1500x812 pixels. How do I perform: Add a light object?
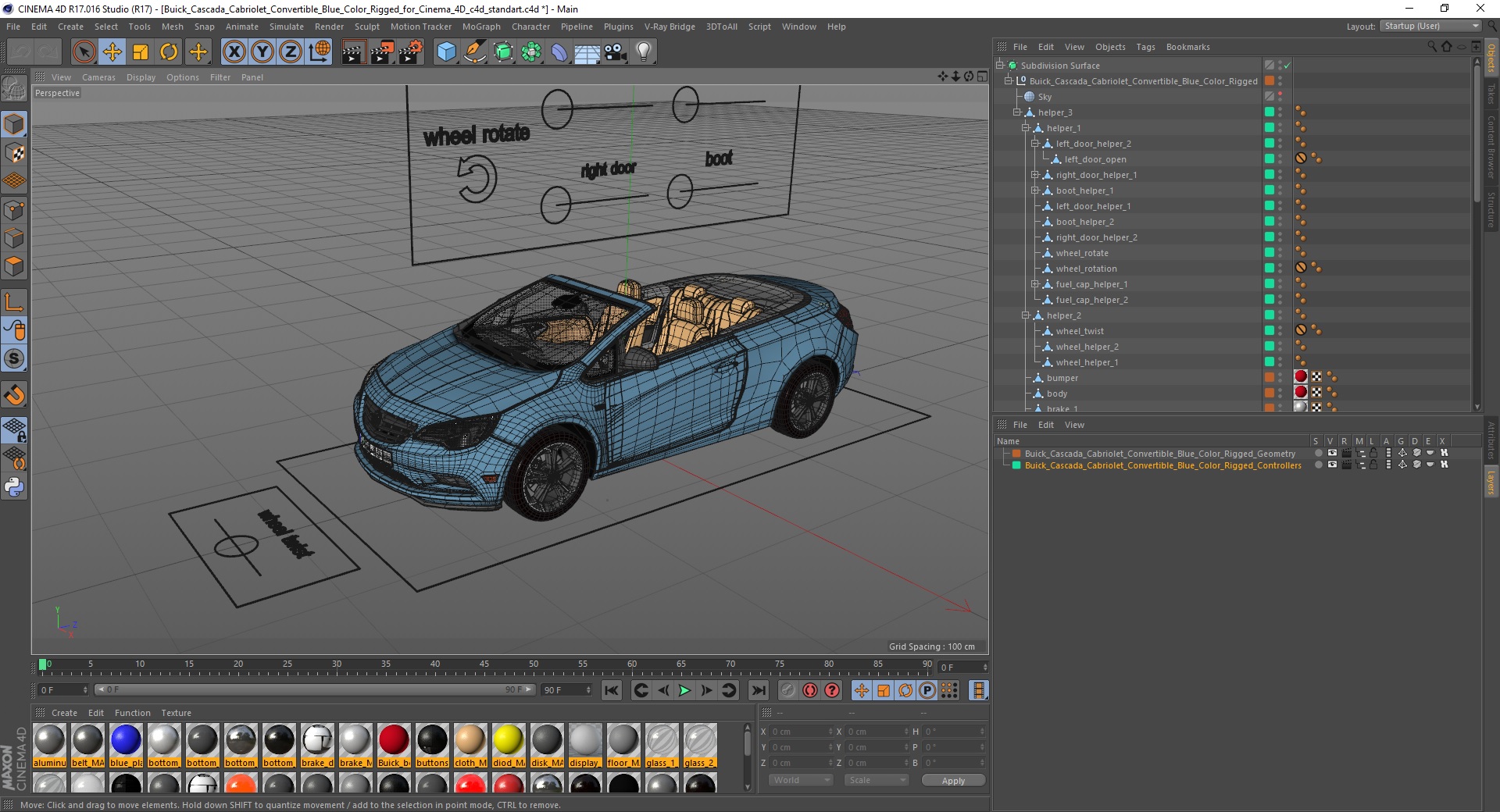[x=644, y=52]
